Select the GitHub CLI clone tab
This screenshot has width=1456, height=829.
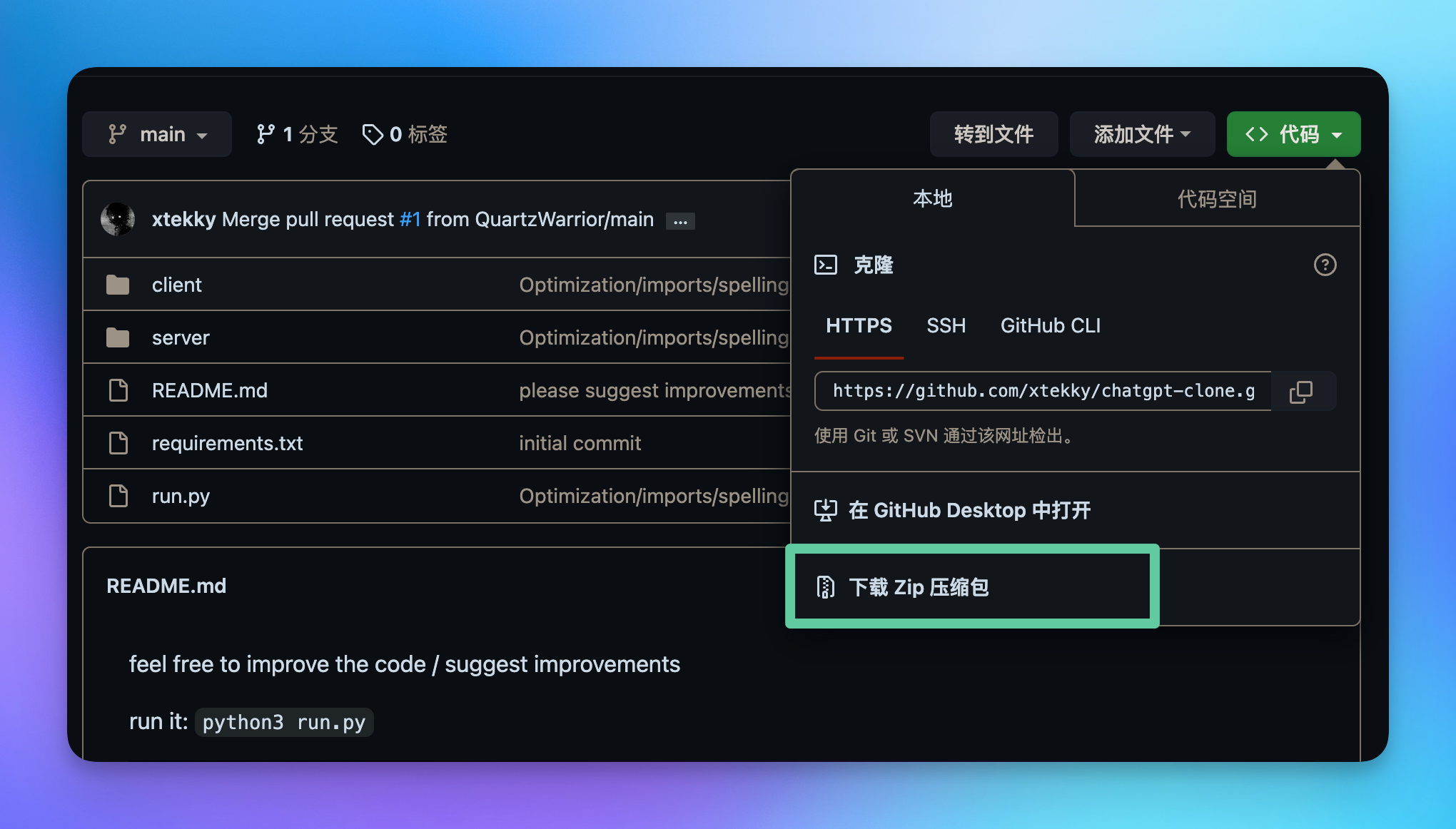pos(1050,325)
